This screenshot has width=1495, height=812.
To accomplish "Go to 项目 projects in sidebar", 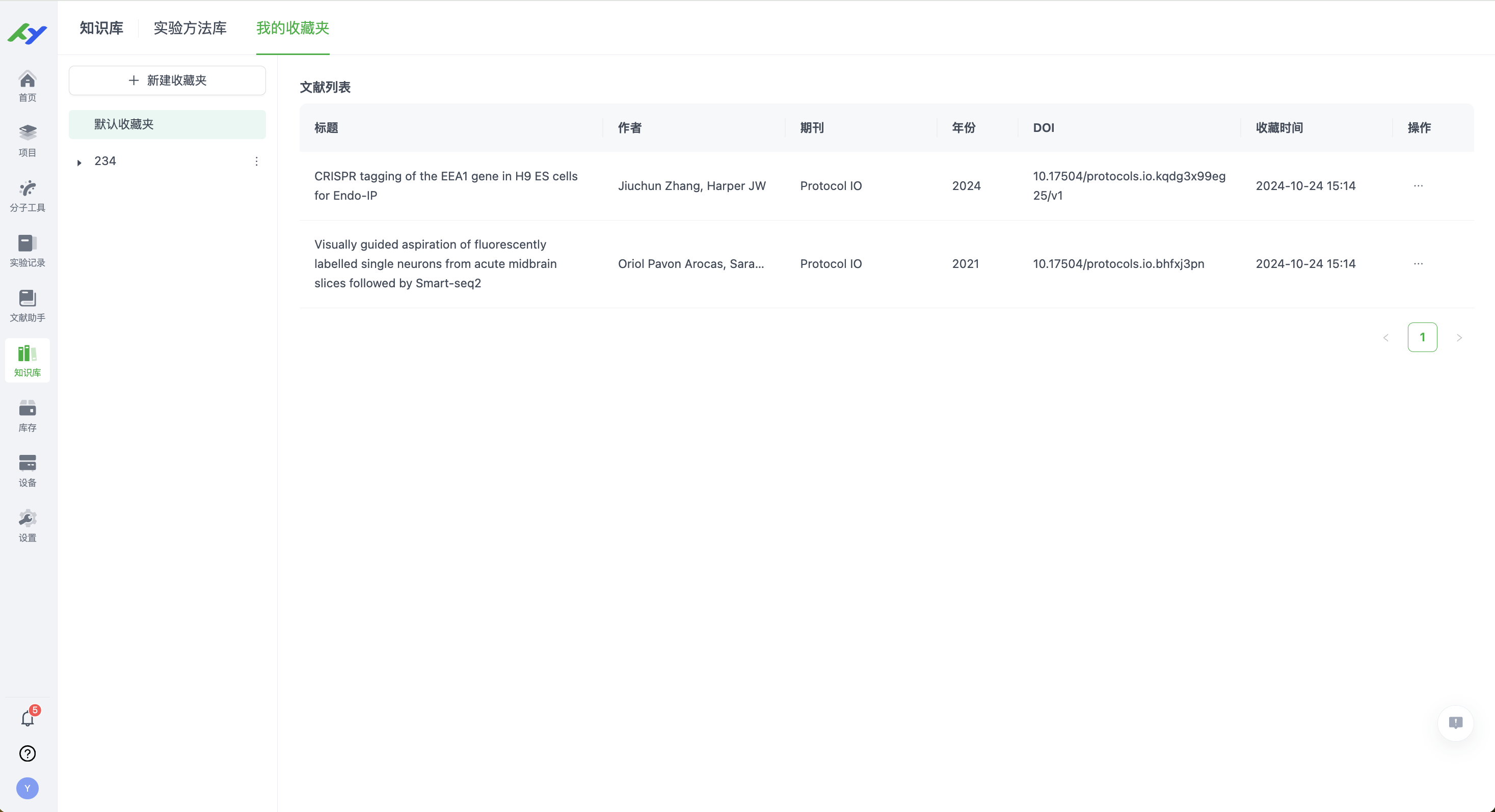I will tap(28, 141).
